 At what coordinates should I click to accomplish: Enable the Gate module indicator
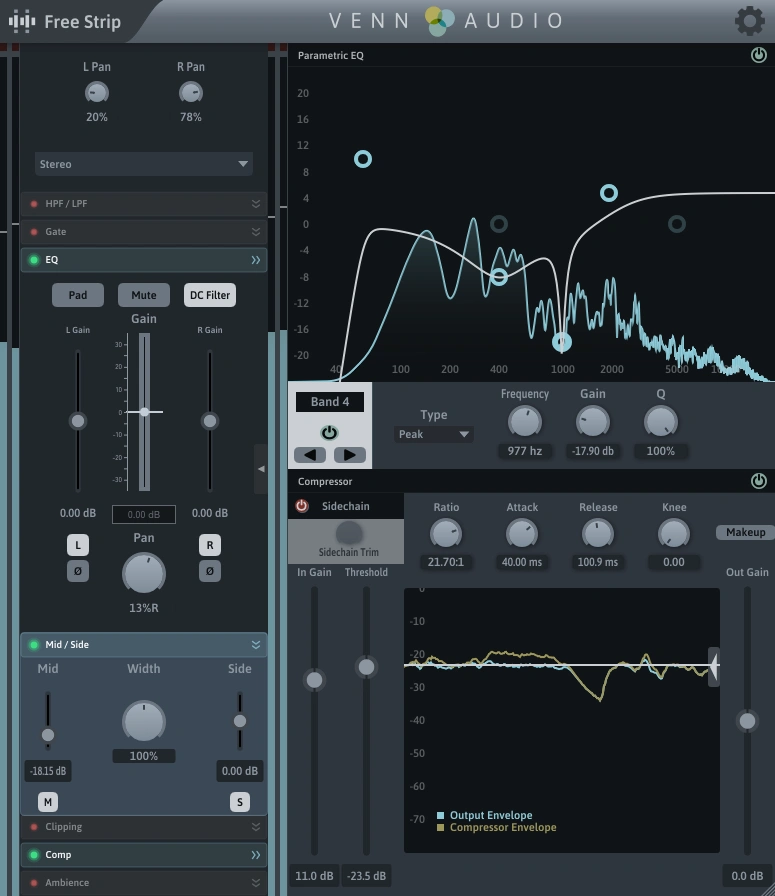34,231
